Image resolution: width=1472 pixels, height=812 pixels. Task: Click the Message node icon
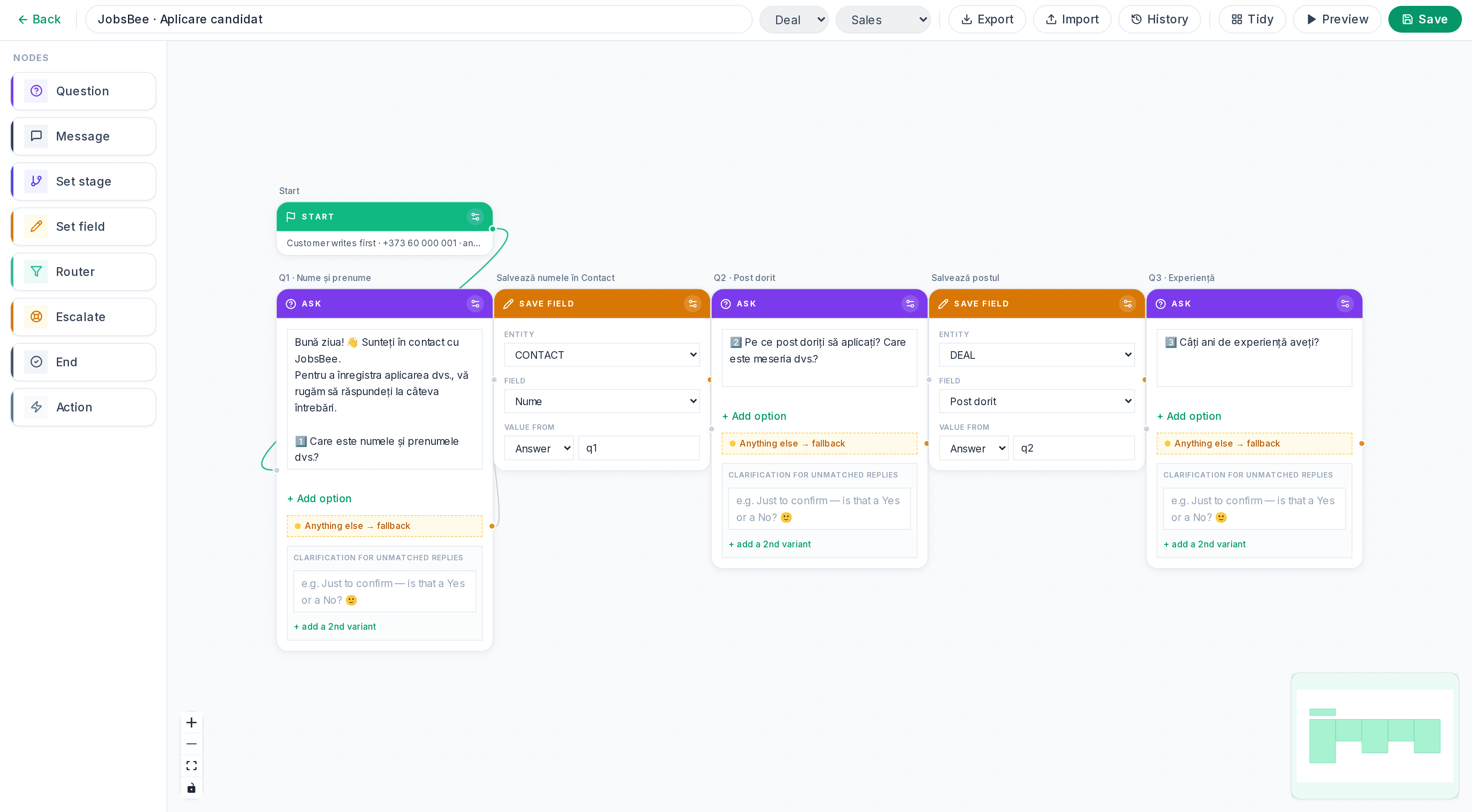36,136
